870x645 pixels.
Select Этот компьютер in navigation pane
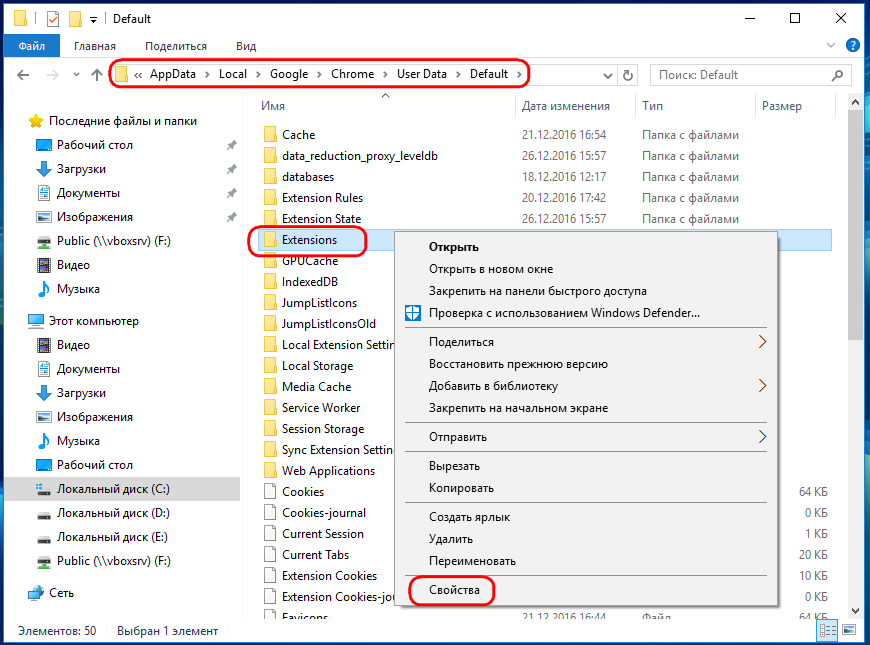coord(93,321)
